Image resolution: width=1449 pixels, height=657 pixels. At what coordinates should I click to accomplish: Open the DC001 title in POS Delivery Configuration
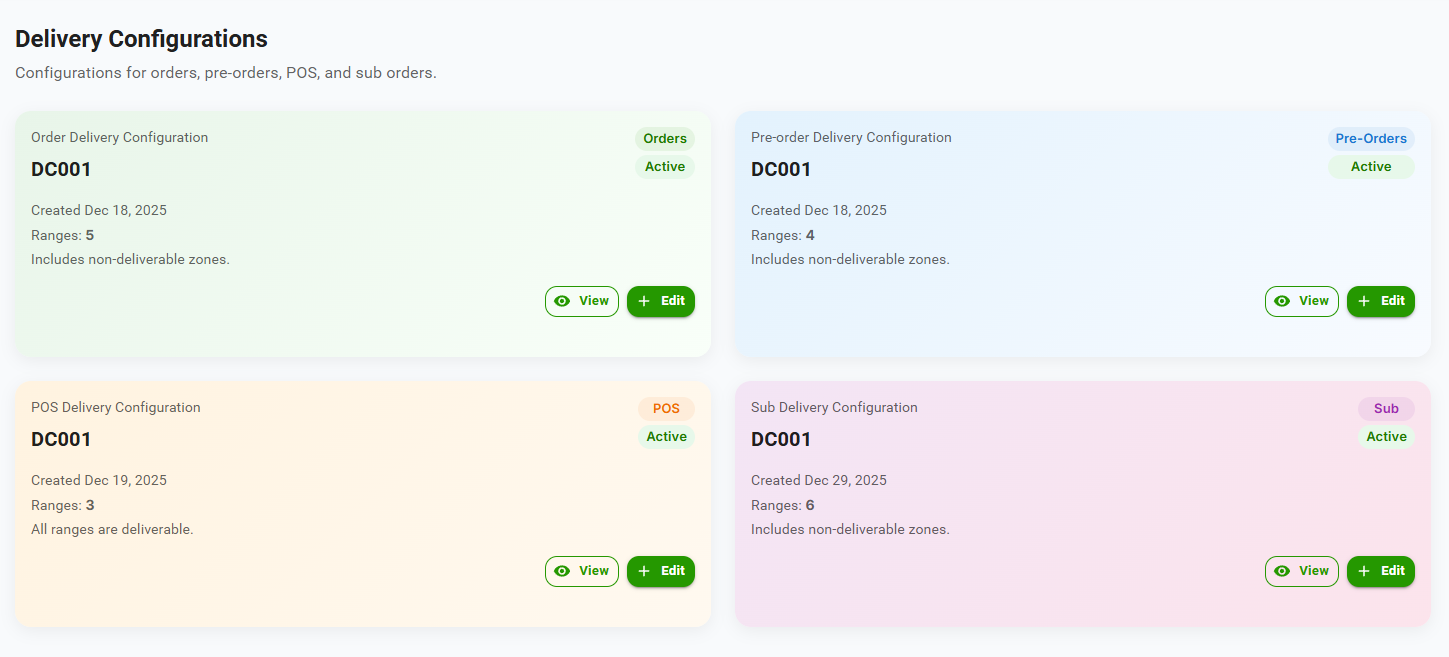pos(61,440)
